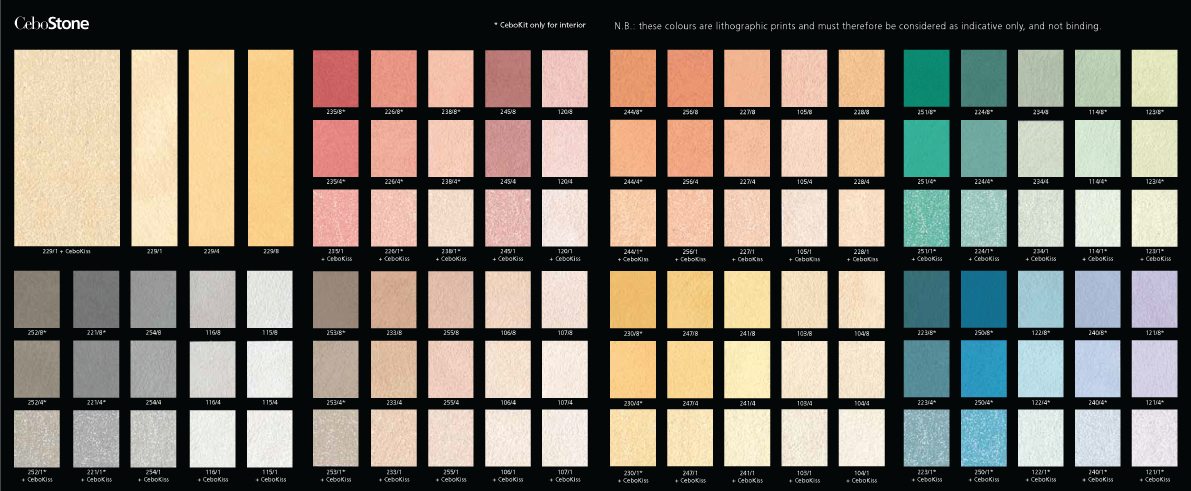The height and width of the screenshot is (491, 1191).
Task: Click the green 251/8* swatch
Action: tap(927, 77)
